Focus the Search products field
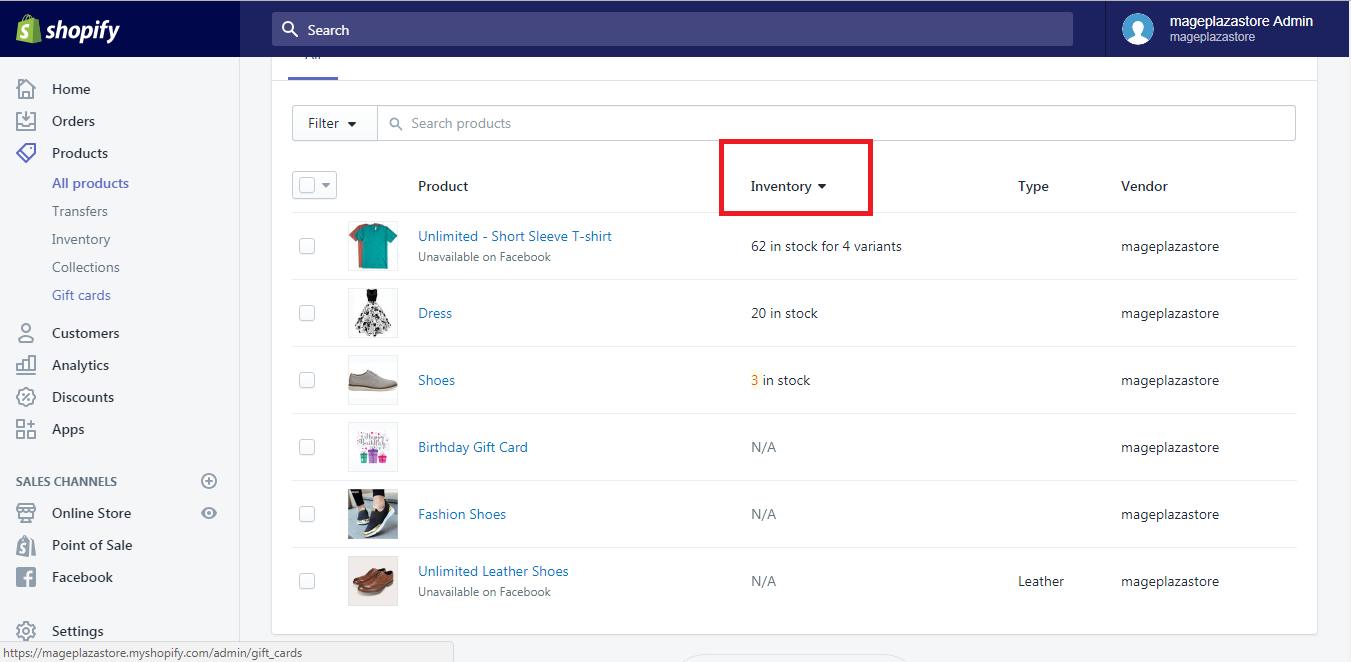 [836, 123]
